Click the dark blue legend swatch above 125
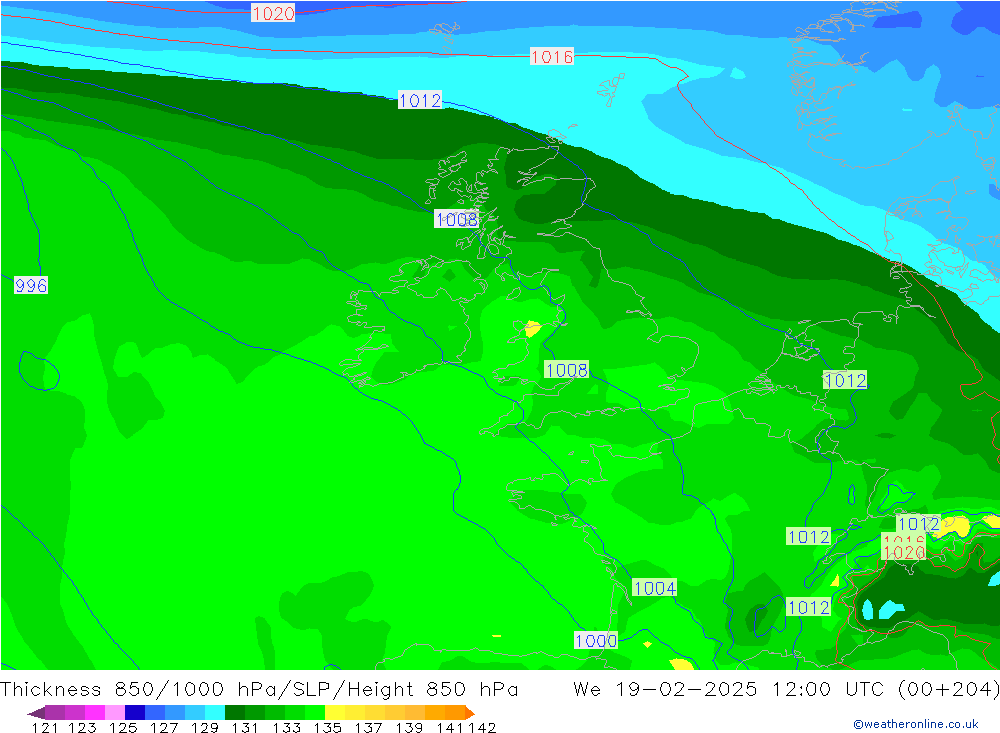The width and height of the screenshot is (1000, 733). 135,713
